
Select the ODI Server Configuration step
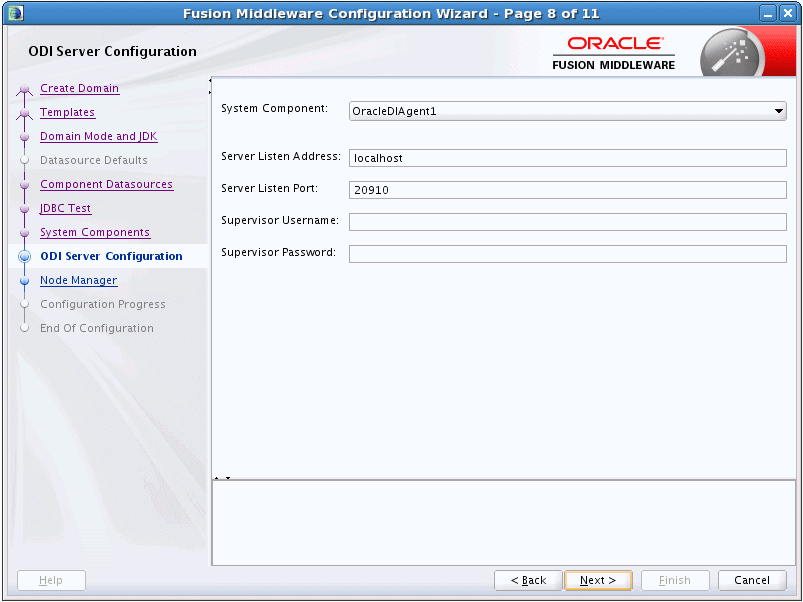111,256
